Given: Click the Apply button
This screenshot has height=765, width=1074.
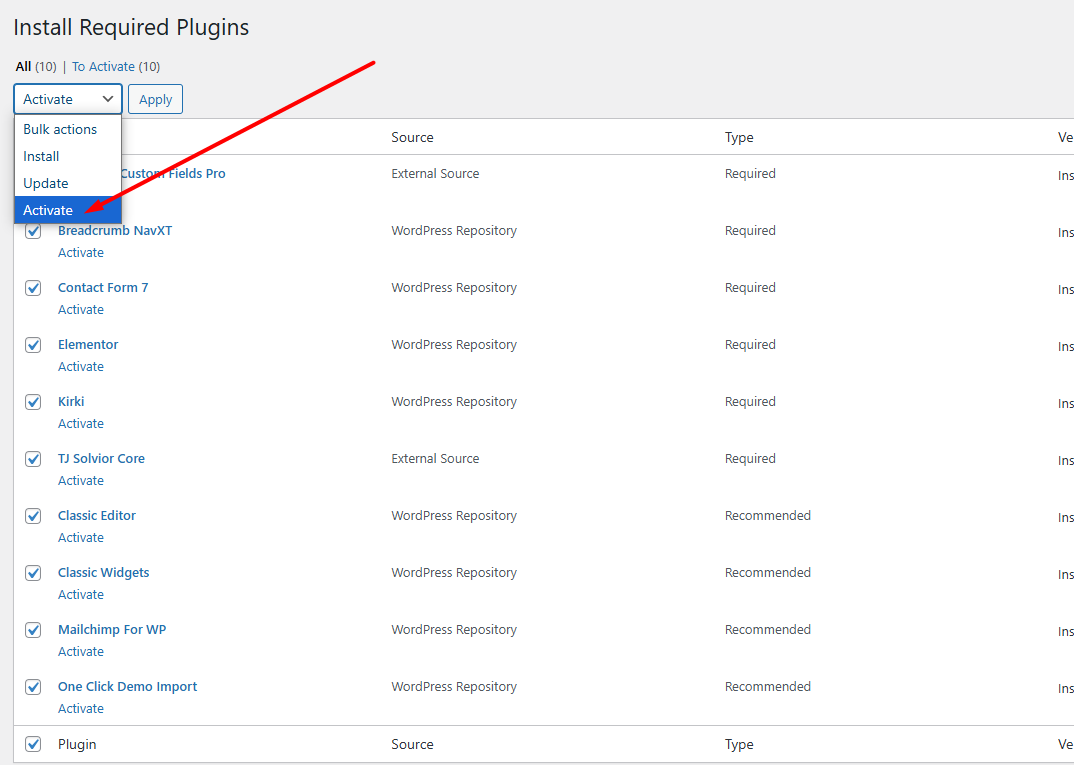Looking at the screenshot, I should 155,99.
